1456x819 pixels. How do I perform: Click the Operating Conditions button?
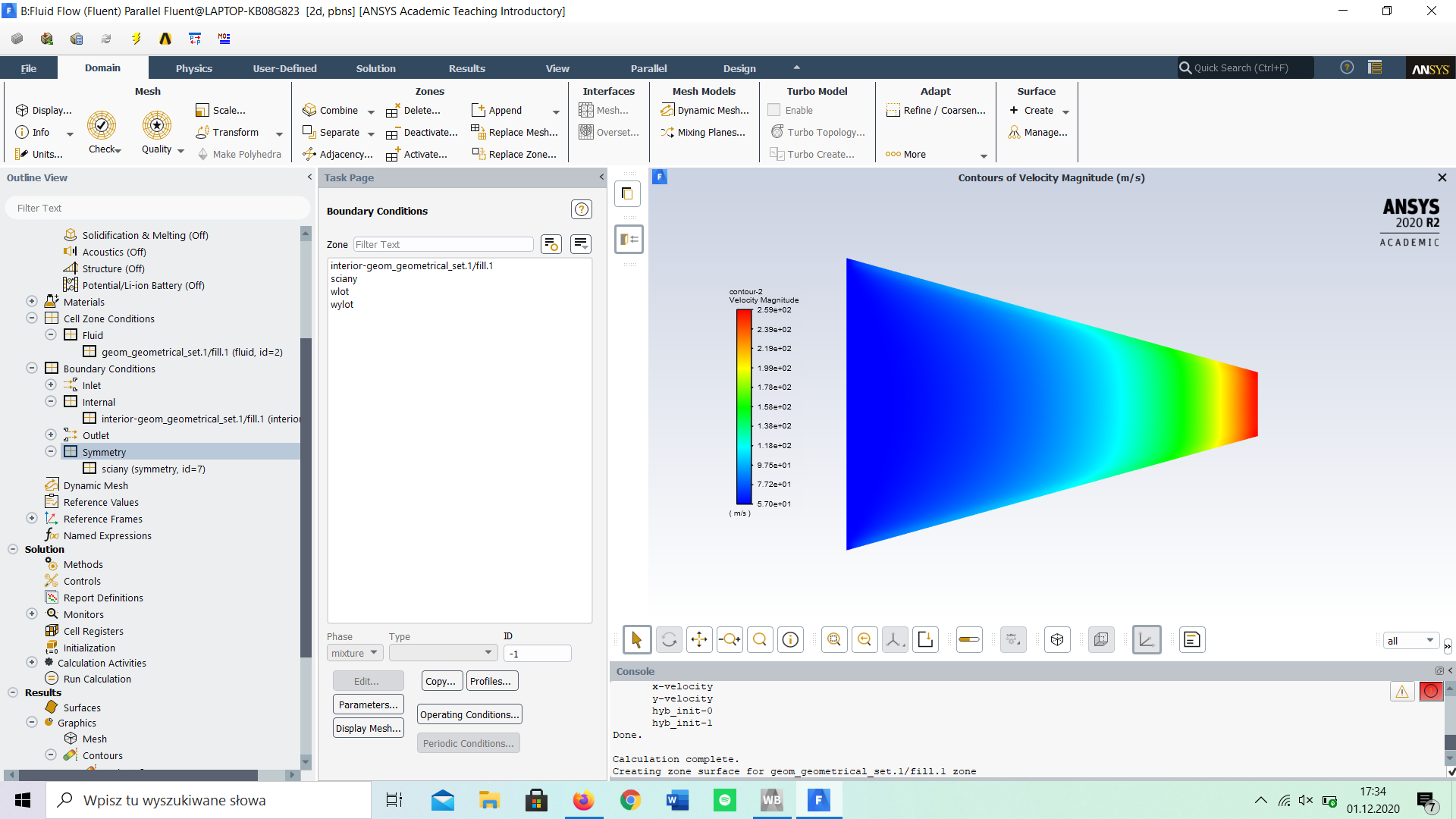tap(469, 714)
